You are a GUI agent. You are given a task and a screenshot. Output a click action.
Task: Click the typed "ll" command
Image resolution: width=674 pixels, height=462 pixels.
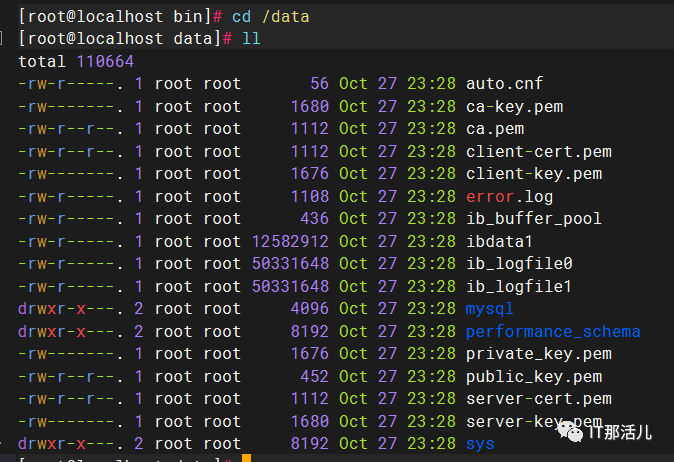tap(252, 38)
